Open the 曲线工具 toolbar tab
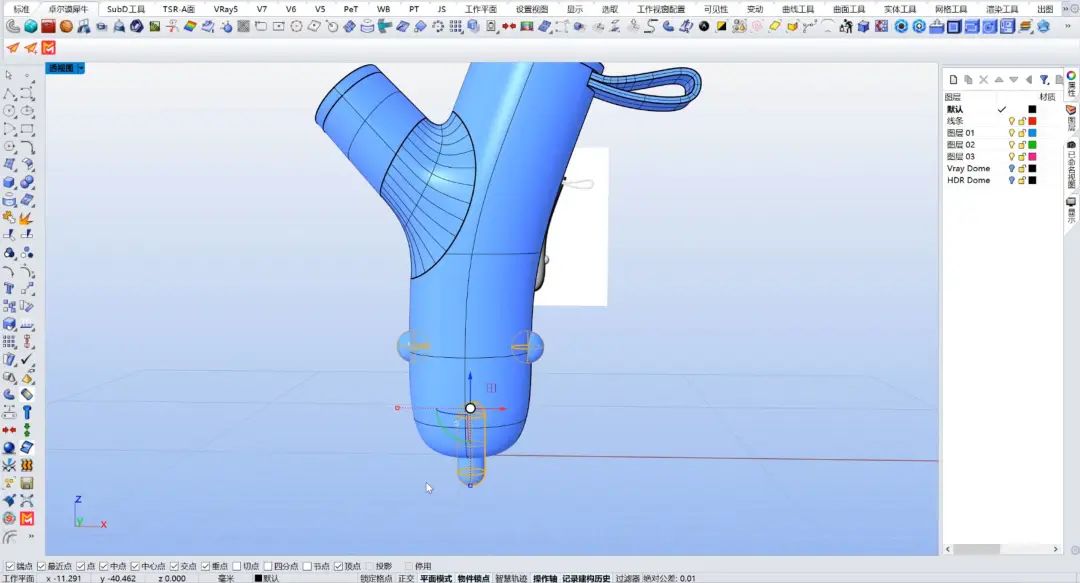 point(797,9)
